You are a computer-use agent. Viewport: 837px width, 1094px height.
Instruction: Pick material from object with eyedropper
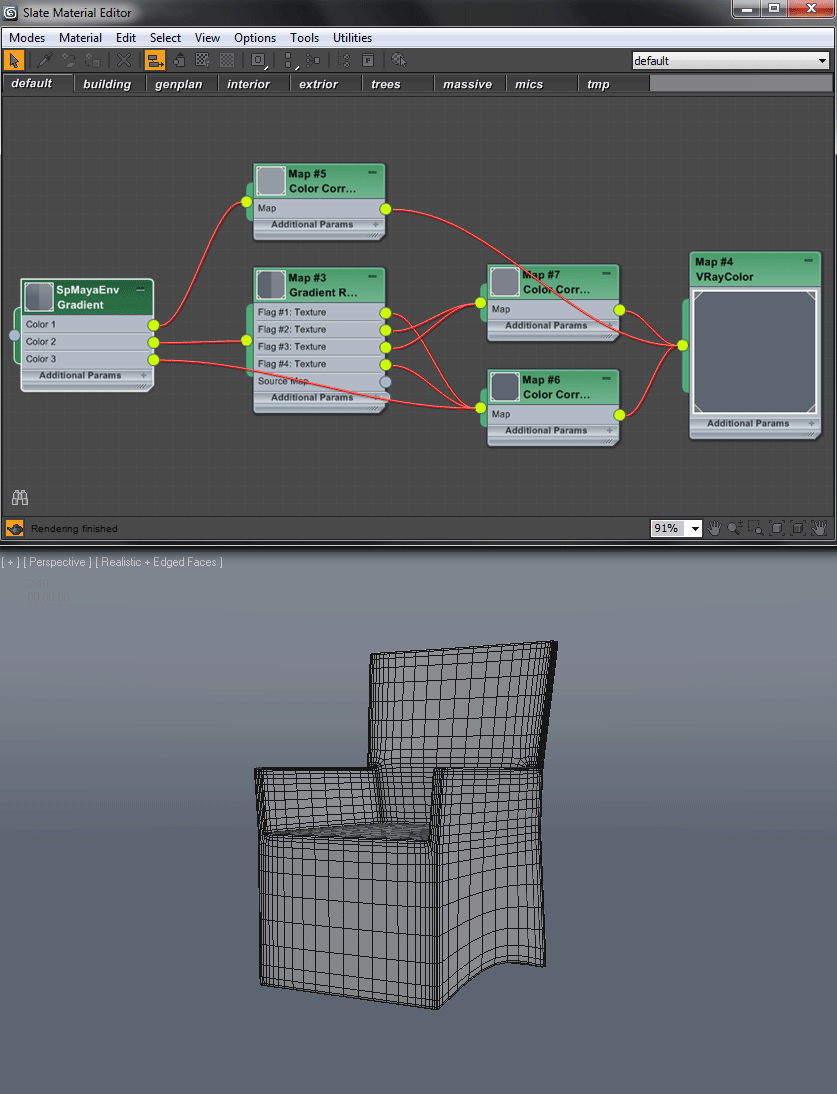coord(46,61)
